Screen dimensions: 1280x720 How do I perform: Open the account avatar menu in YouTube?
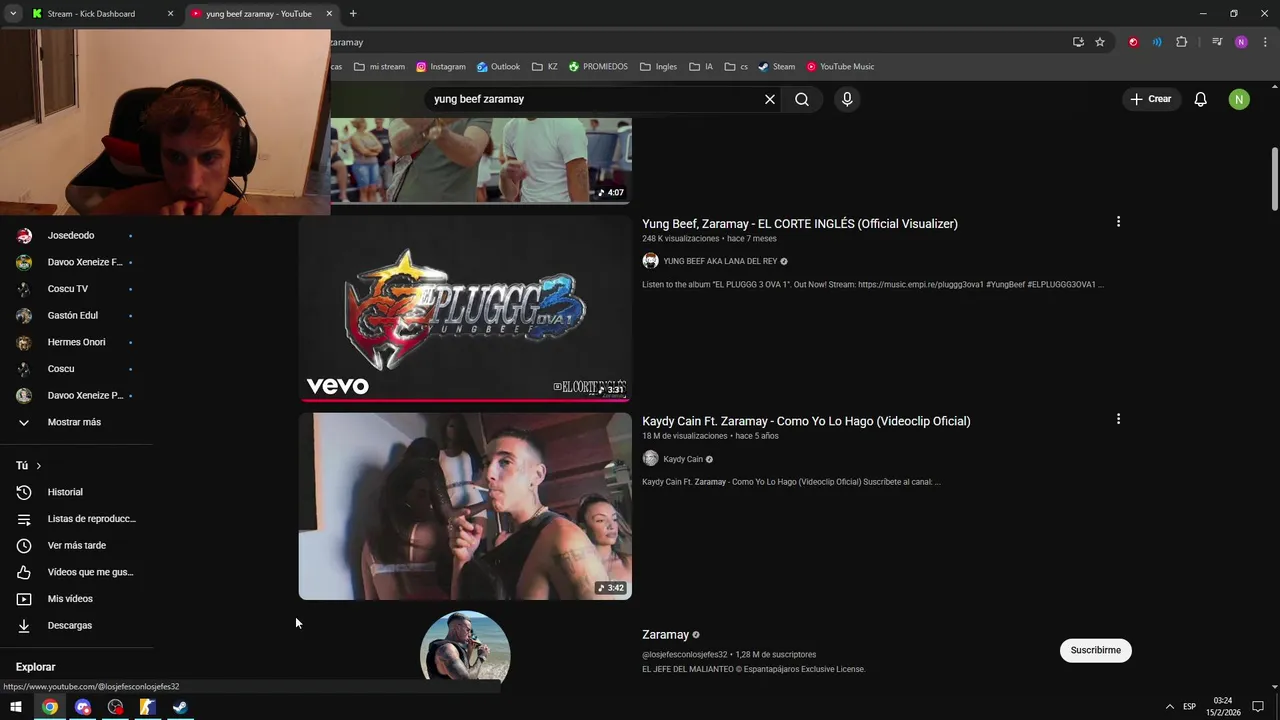click(x=1239, y=99)
